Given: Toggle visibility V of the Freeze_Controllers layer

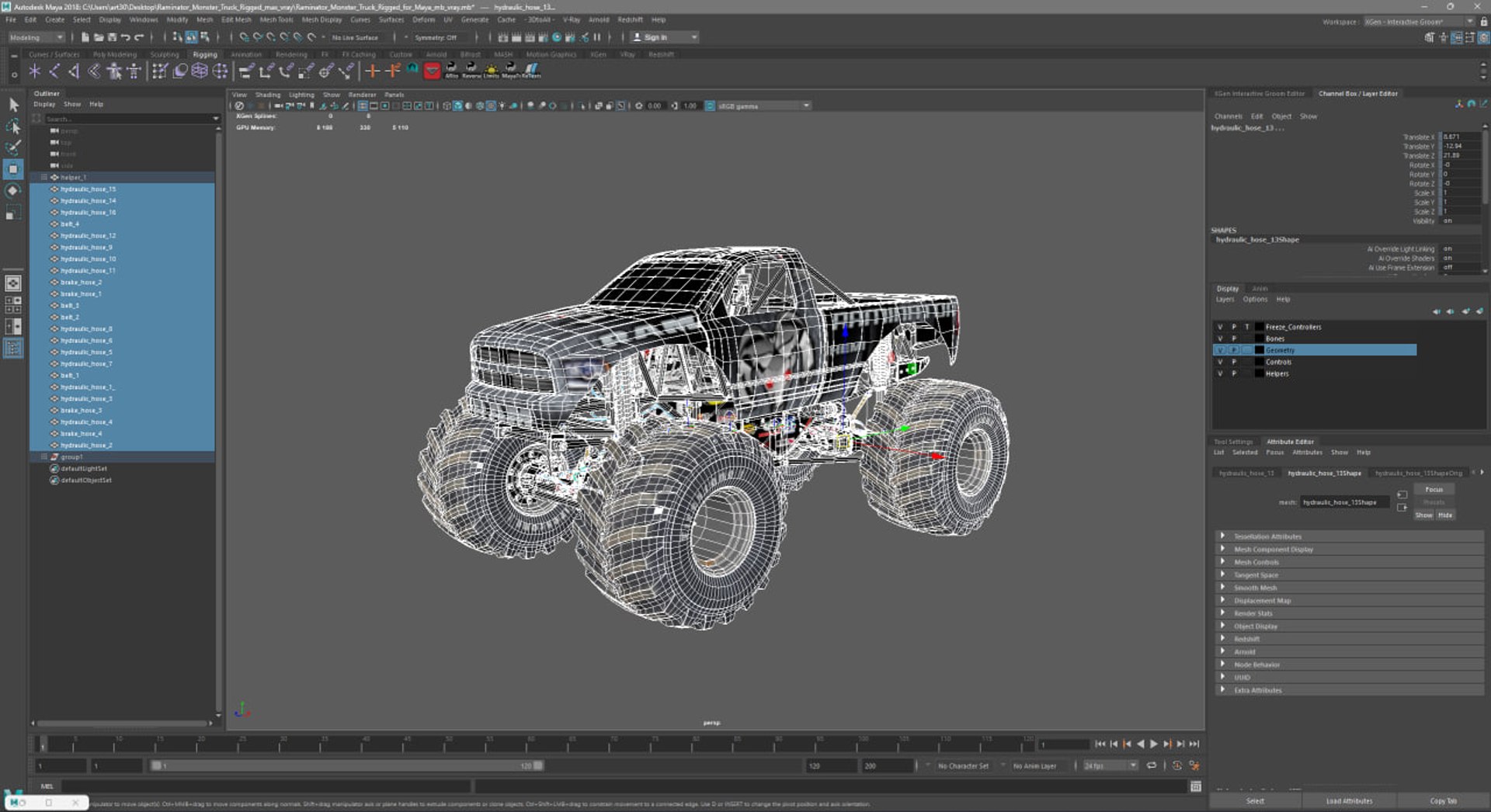Looking at the screenshot, I should [1220, 327].
